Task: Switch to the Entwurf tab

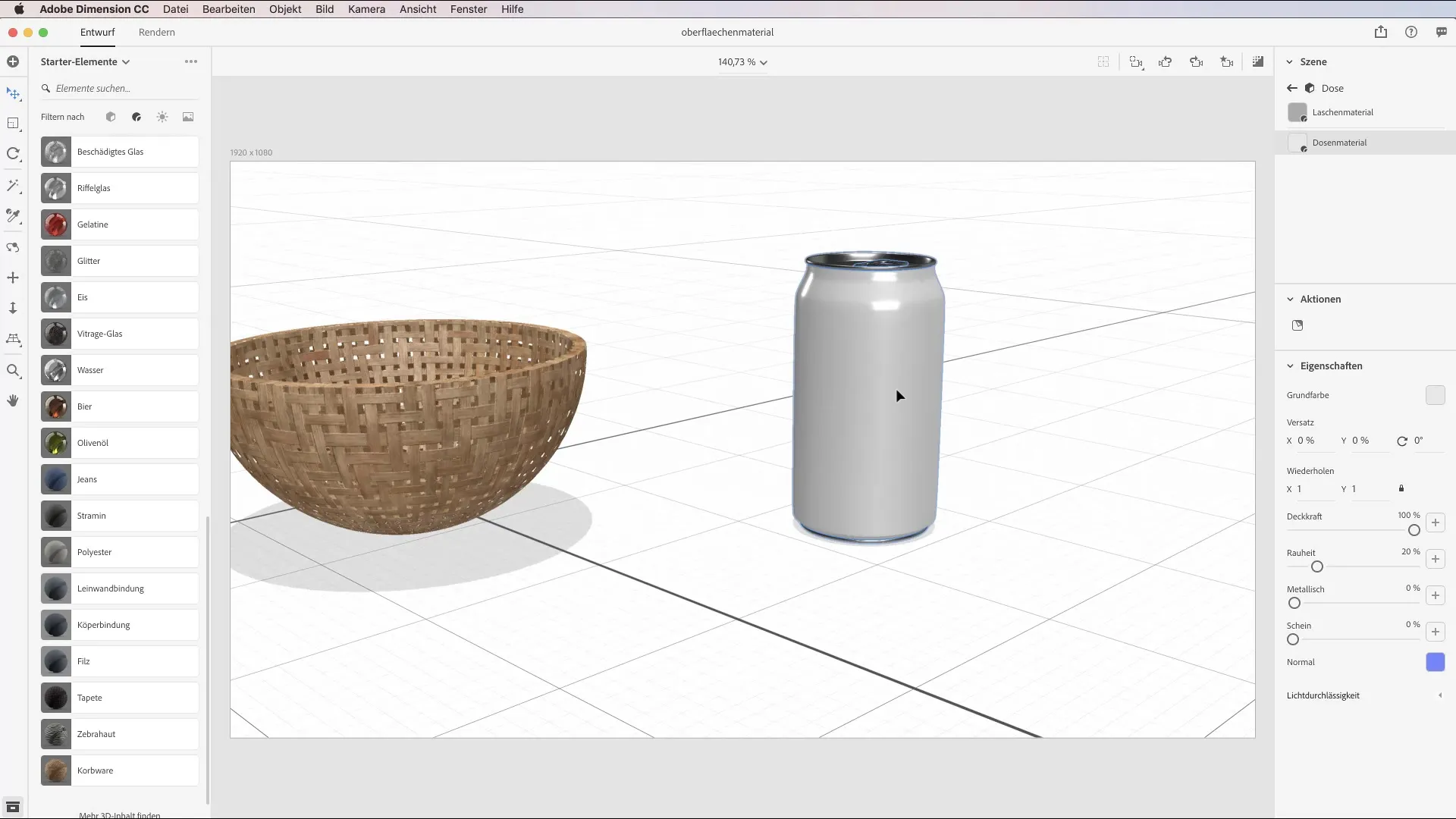Action: click(x=98, y=32)
